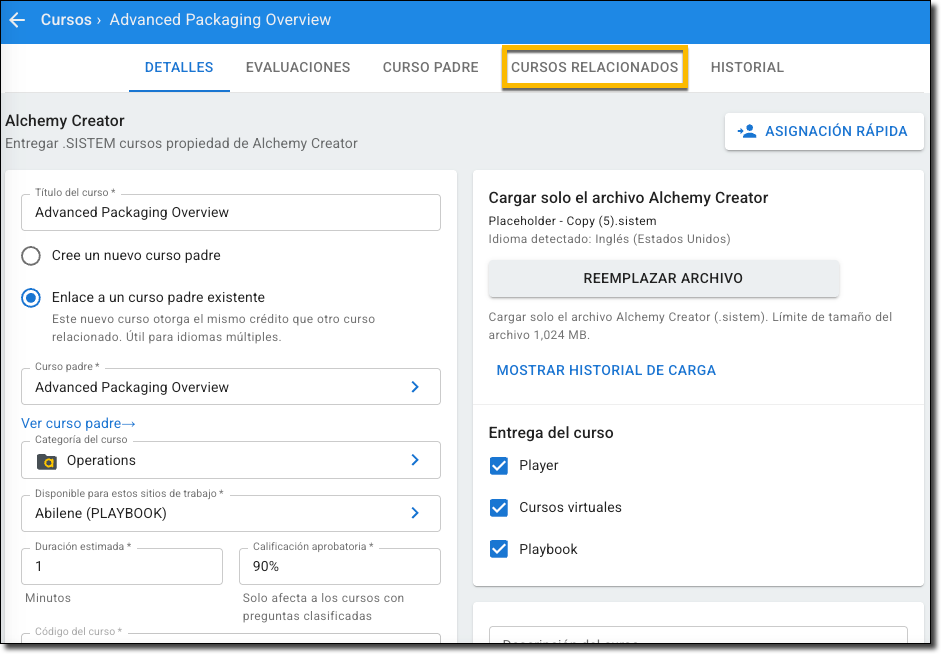Viewport: 941px width, 654px height.
Task: Open the Historial tab
Action: point(747,67)
